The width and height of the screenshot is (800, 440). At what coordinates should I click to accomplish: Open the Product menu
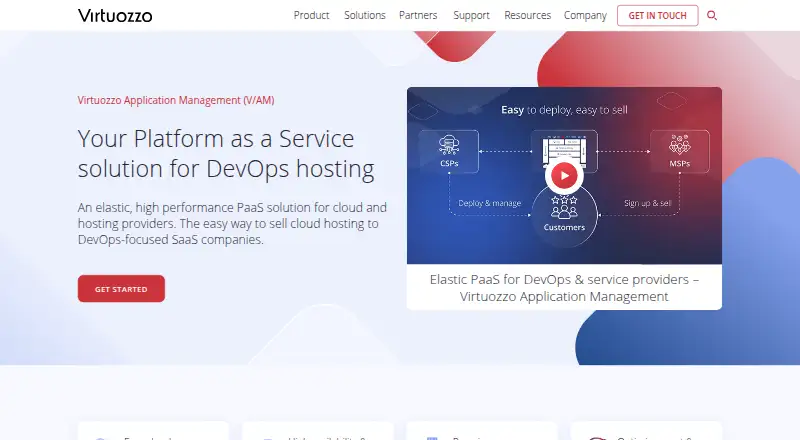pos(311,15)
